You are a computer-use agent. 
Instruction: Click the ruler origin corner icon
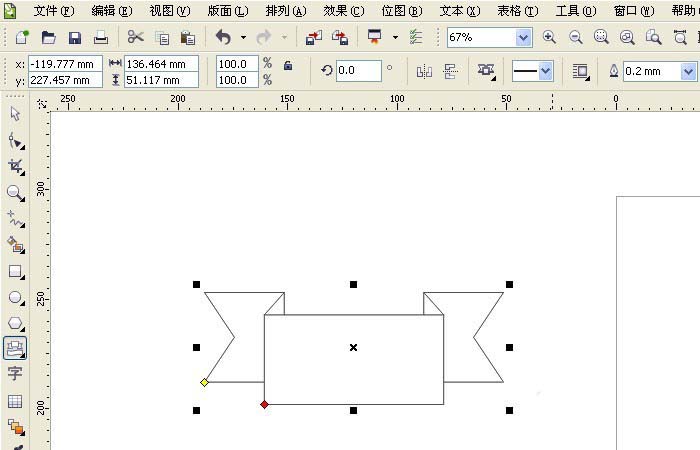pos(42,104)
